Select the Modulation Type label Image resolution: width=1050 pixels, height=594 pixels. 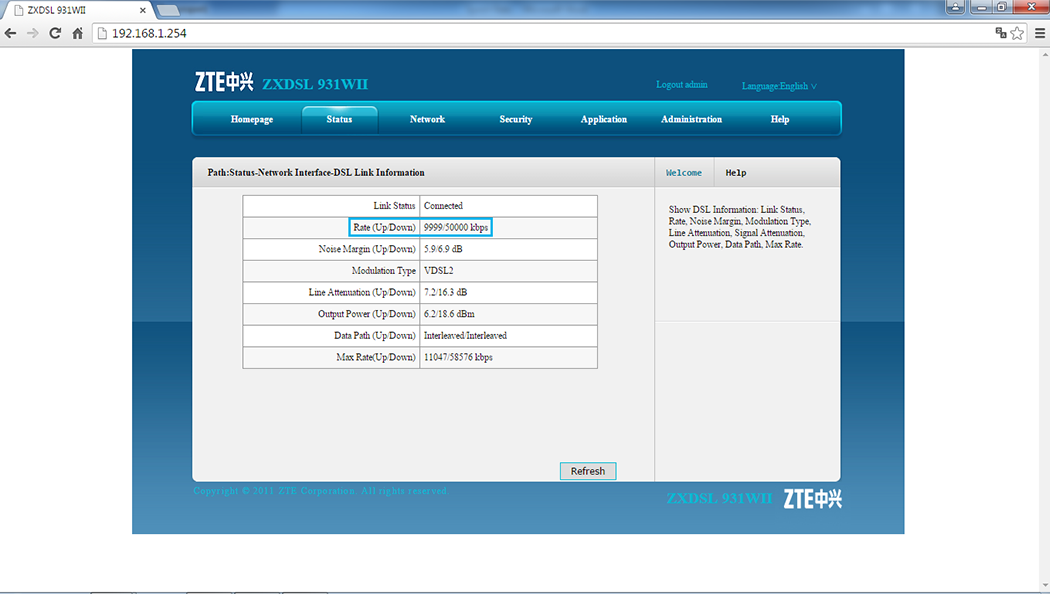click(x=384, y=271)
